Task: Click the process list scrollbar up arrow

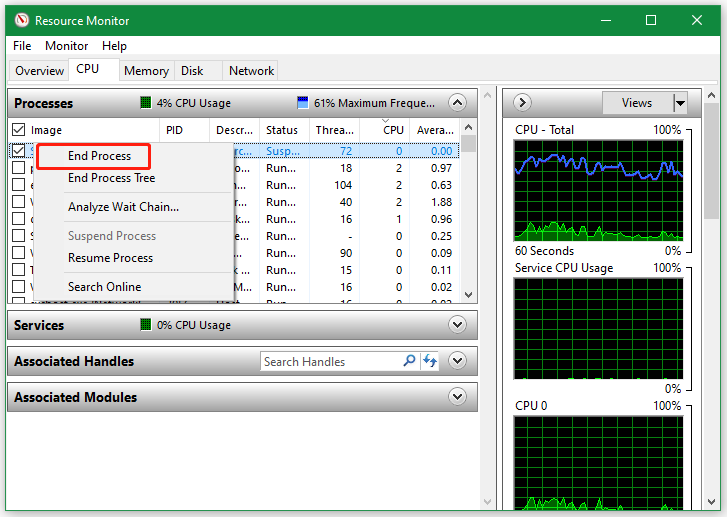Action: [x=468, y=127]
